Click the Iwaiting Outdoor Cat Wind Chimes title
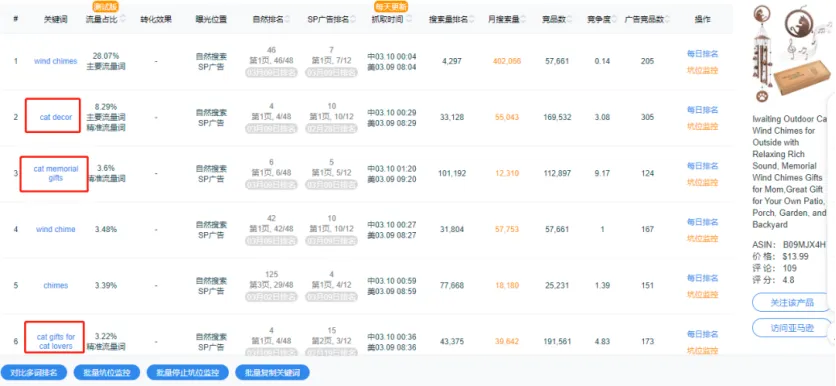This screenshot has height=386, width=836. [x=791, y=172]
